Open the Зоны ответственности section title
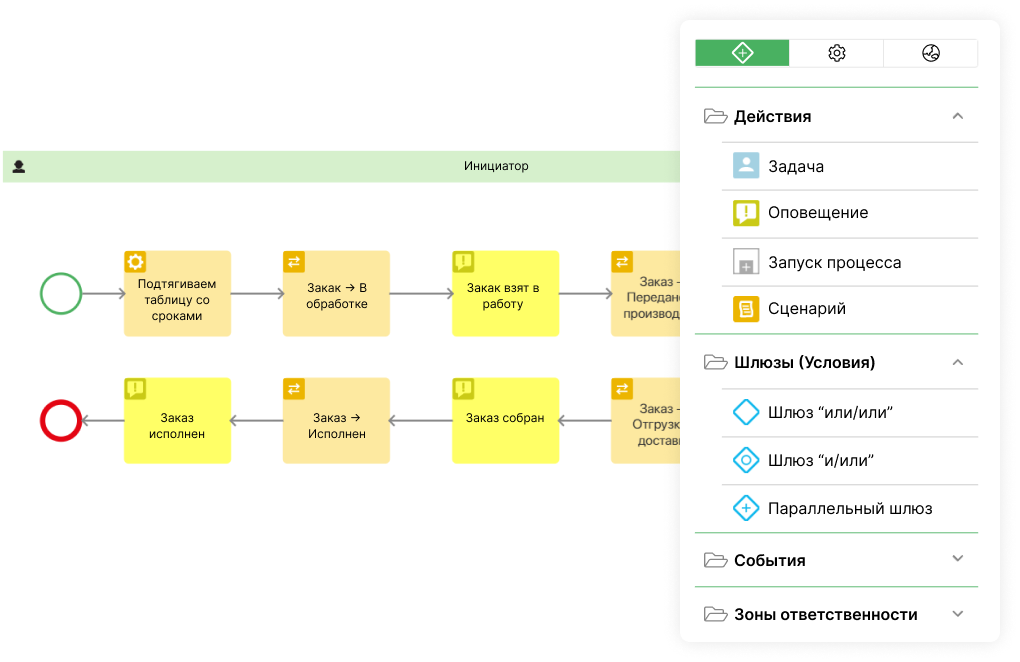This screenshot has height=662, width=1020. point(826,615)
